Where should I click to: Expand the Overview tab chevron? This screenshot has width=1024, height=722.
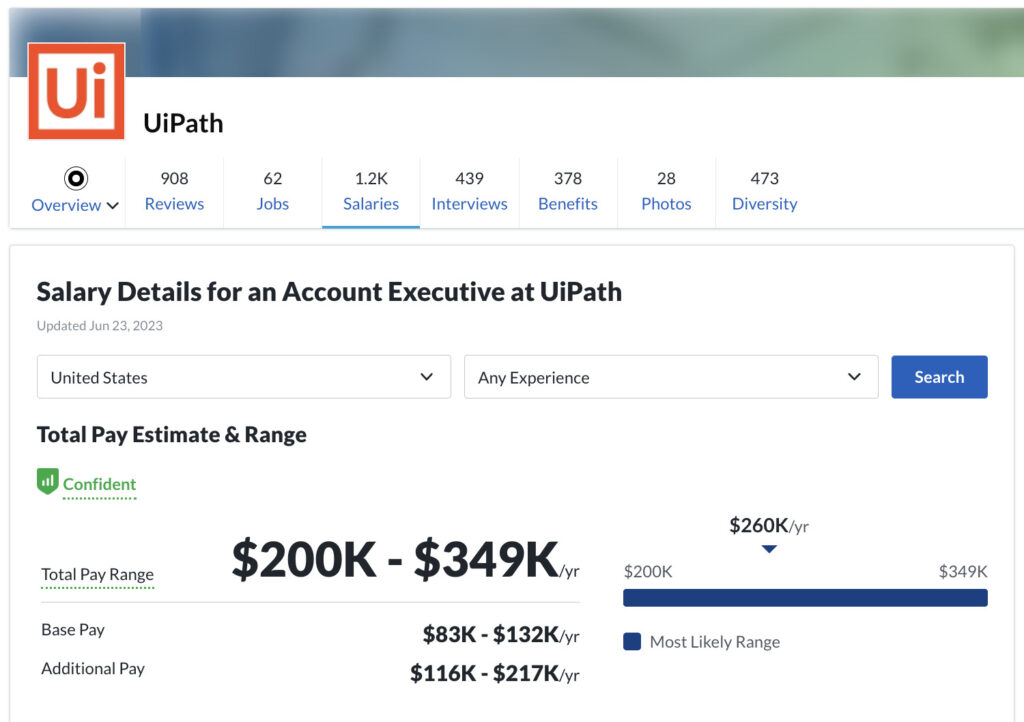pos(112,206)
